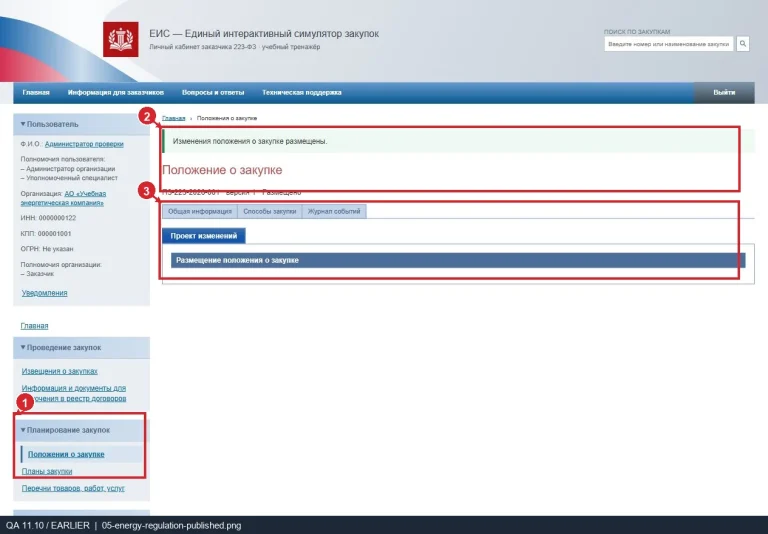This screenshot has width=768, height=534.
Task: Click the magnifier search button
Action: click(x=743, y=44)
